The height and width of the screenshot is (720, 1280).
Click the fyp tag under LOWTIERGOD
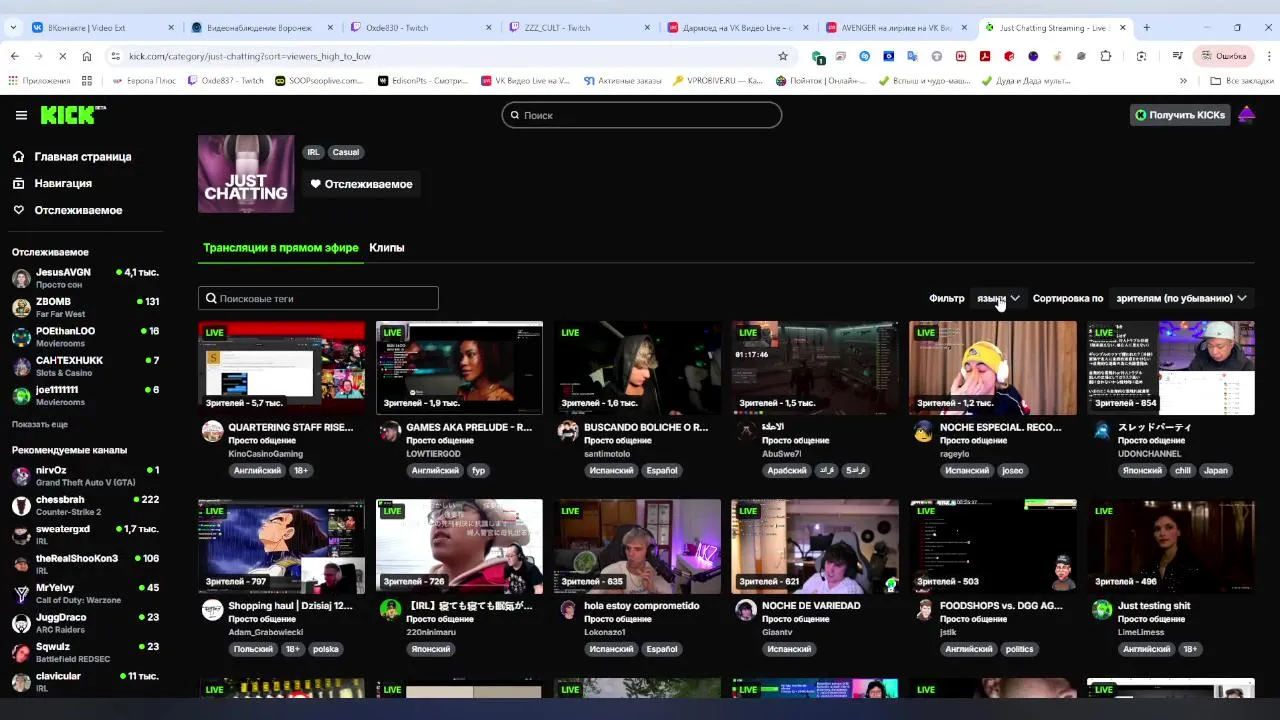(478, 470)
